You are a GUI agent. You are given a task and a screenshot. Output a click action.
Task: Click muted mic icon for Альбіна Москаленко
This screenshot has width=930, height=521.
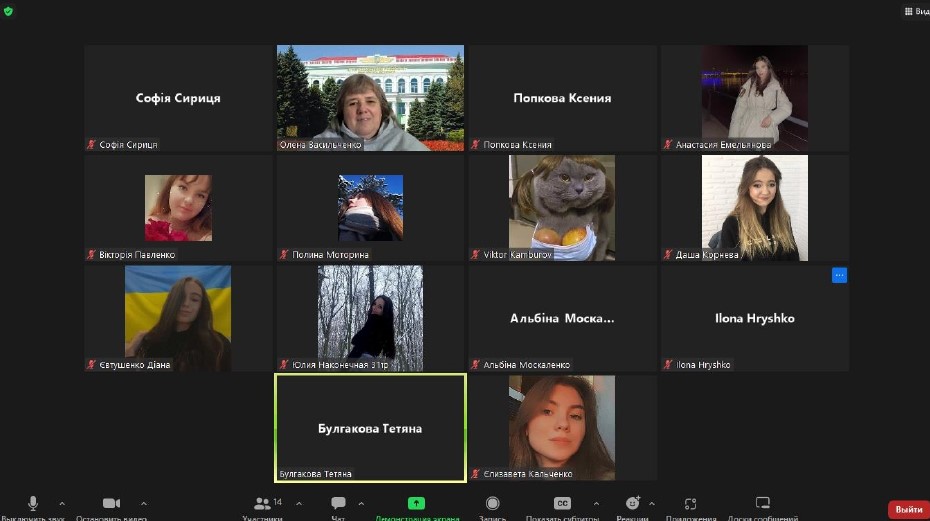(476, 364)
